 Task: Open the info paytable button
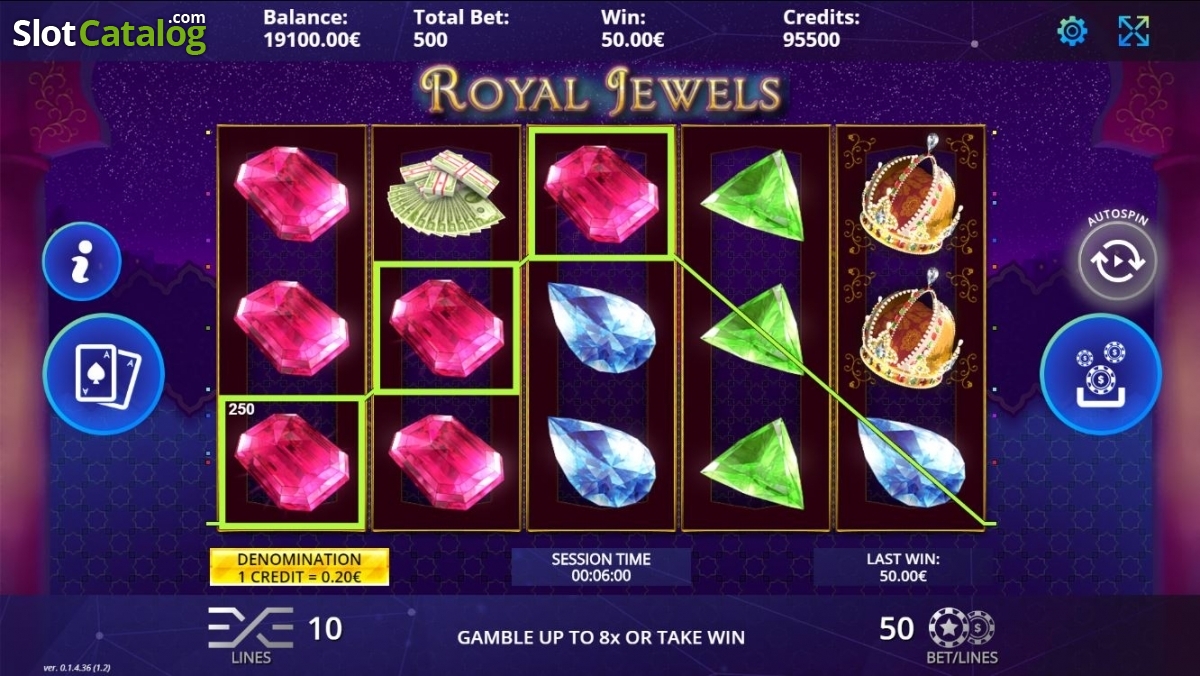(x=82, y=262)
